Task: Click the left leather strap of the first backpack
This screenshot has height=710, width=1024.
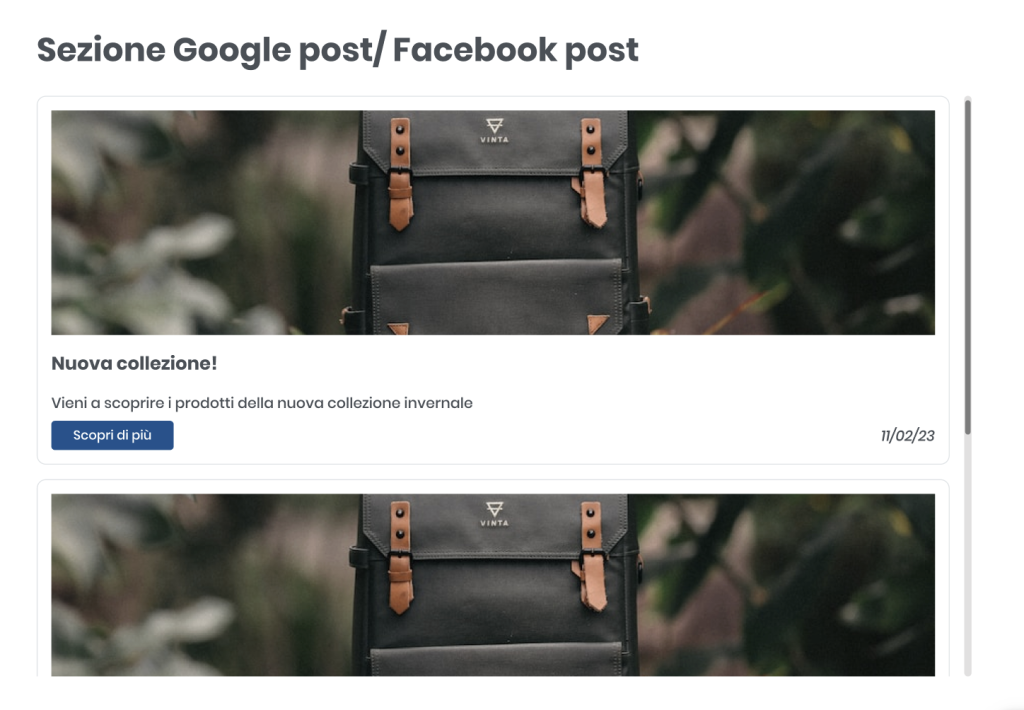Action: tap(400, 174)
